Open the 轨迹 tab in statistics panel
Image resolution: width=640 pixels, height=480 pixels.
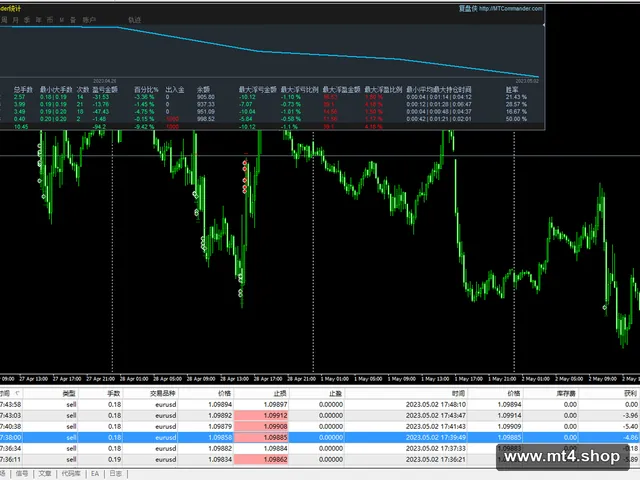click(135, 20)
